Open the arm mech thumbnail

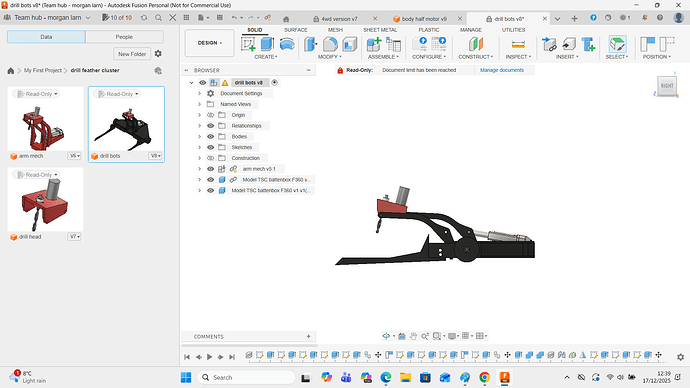pyautogui.click(x=45, y=120)
